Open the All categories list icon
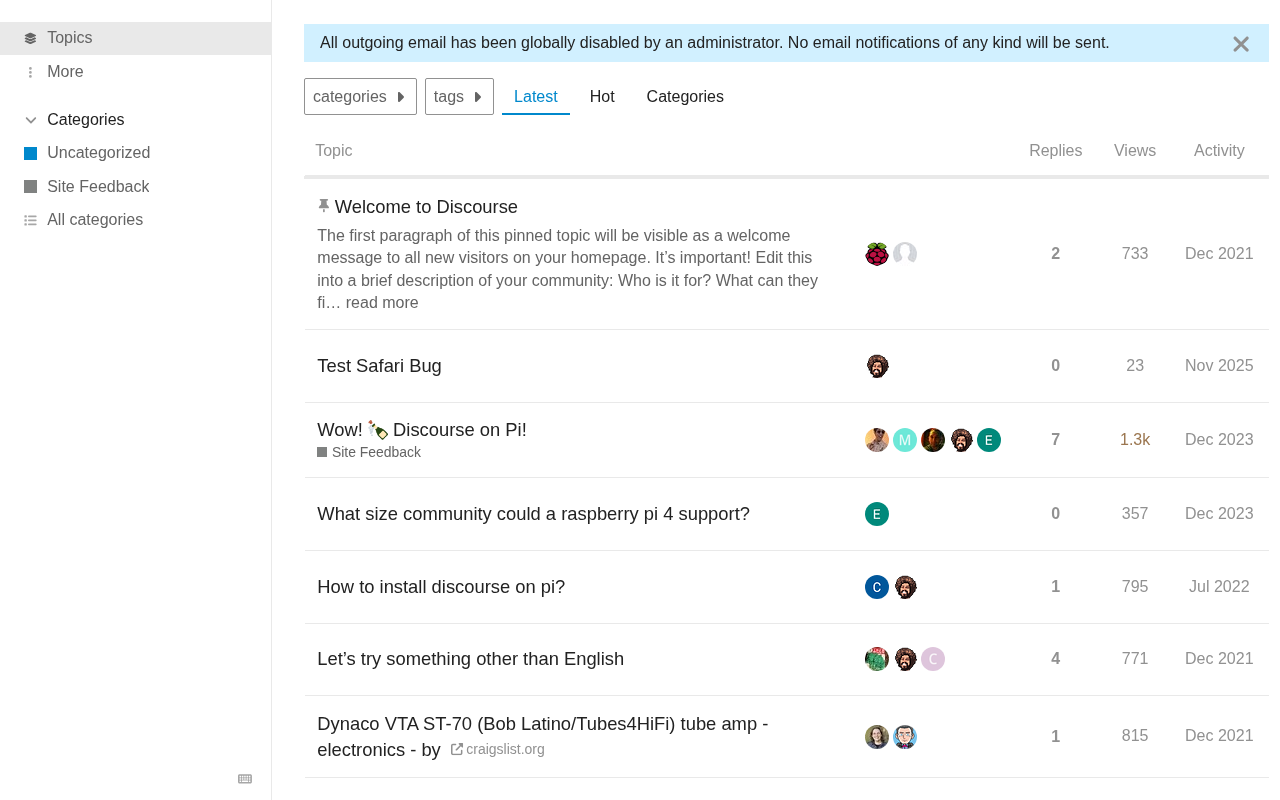Viewport: 1280px width, 800px height. point(30,220)
